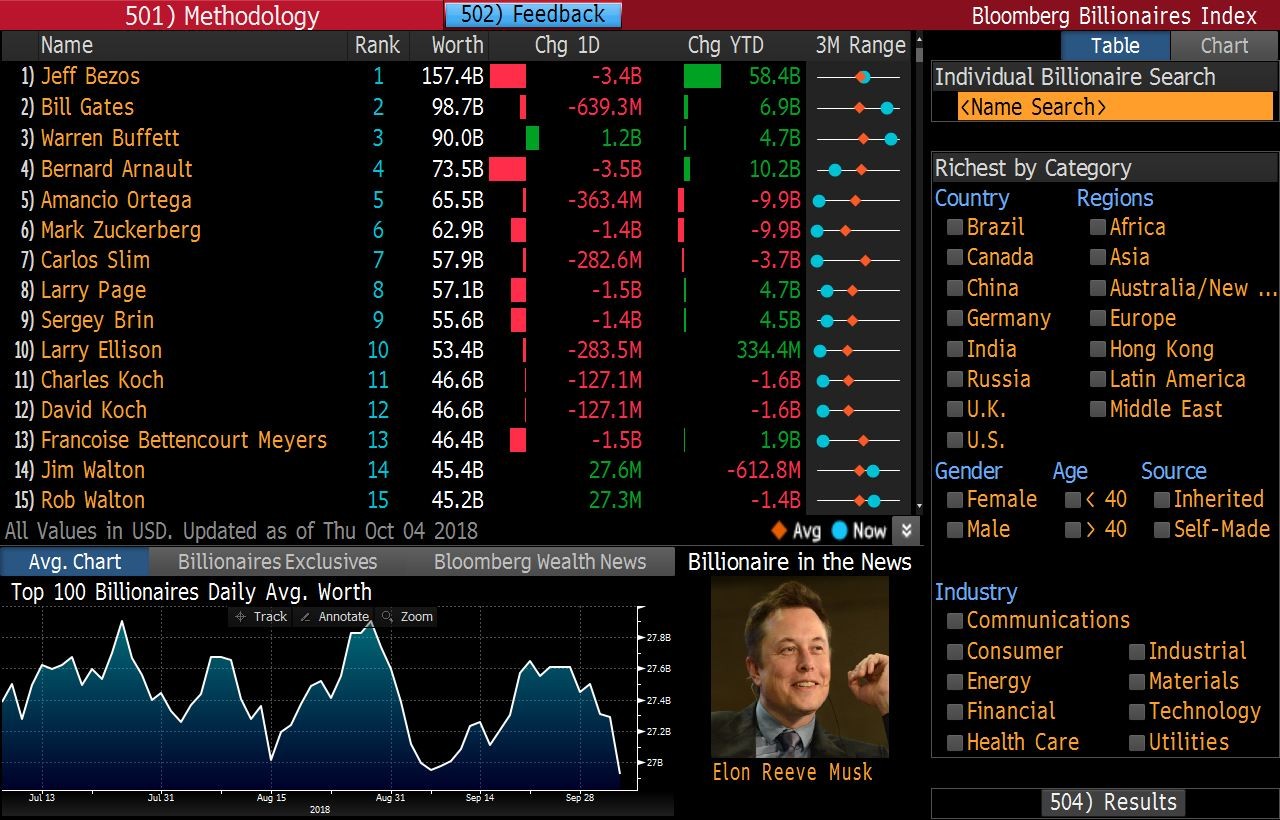The height and width of the screenshot is (820, 1280).
Task: Filter by Male gender checkbox
Action: click(955, 530)
